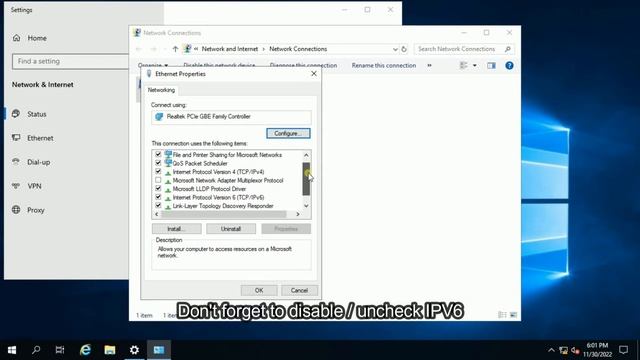Uncheck Internet Protocol Version 4 (TCP/IPv4)
Viewport: 640px width, 360px height.
(x=158, y=171)
